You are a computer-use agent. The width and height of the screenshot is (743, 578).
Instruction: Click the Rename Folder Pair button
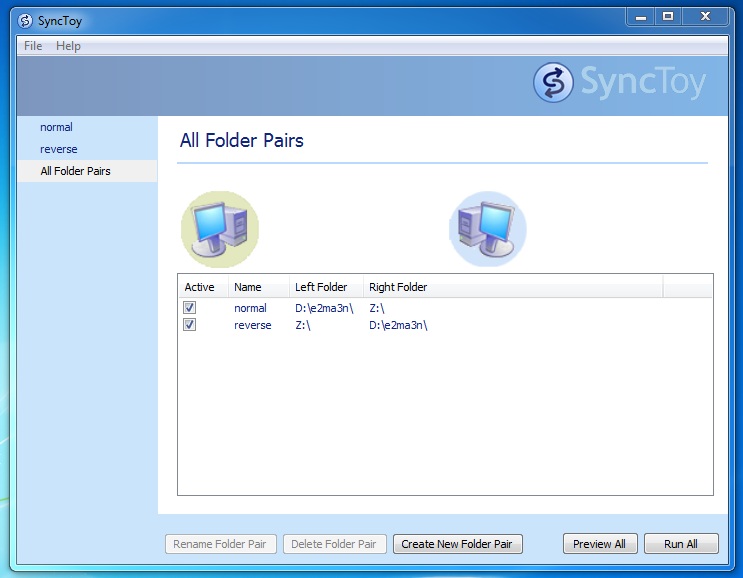pyautogui.click(x=220, y=544)
